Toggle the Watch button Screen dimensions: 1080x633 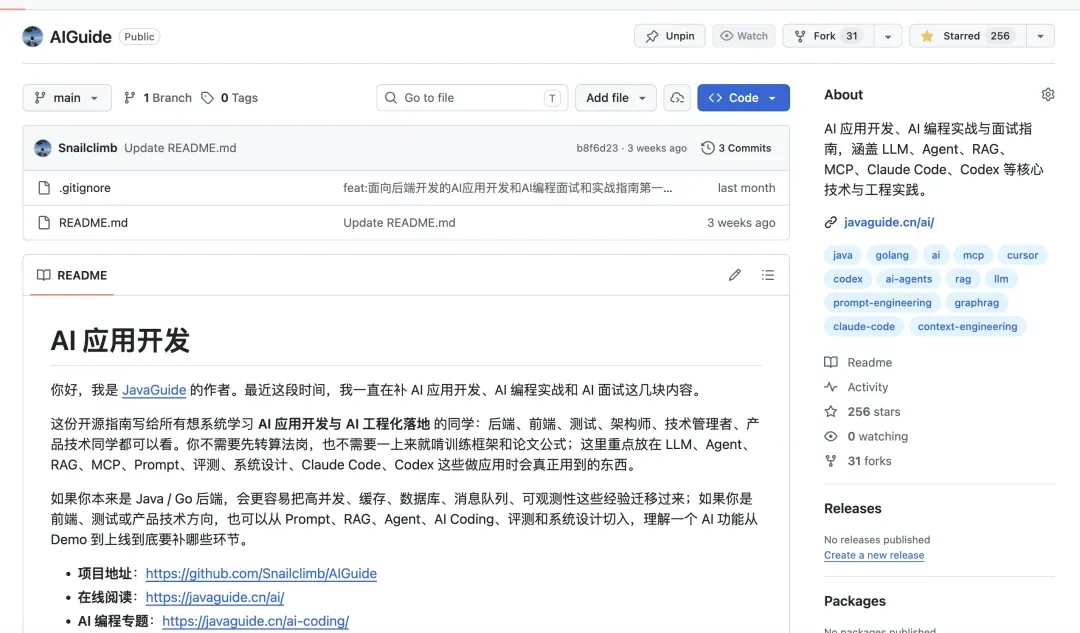click(x=744, y=36)
